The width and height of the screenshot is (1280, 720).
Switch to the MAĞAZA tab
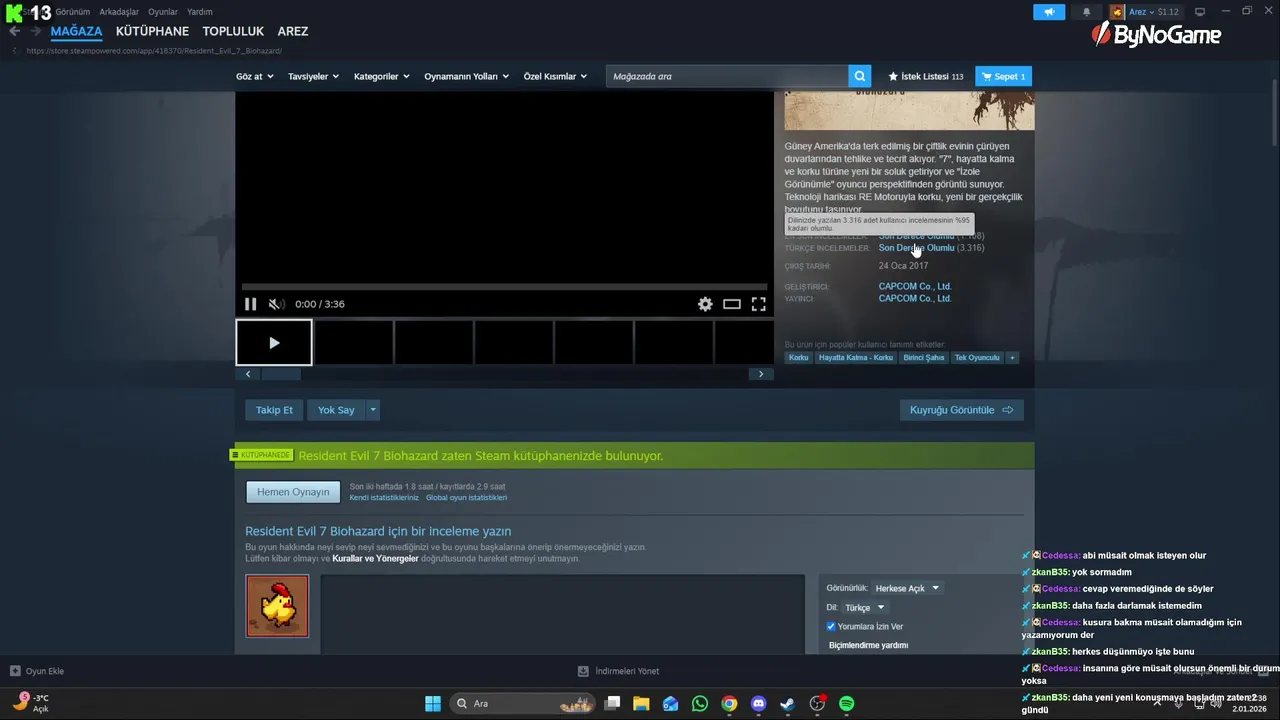pos(77,31)
